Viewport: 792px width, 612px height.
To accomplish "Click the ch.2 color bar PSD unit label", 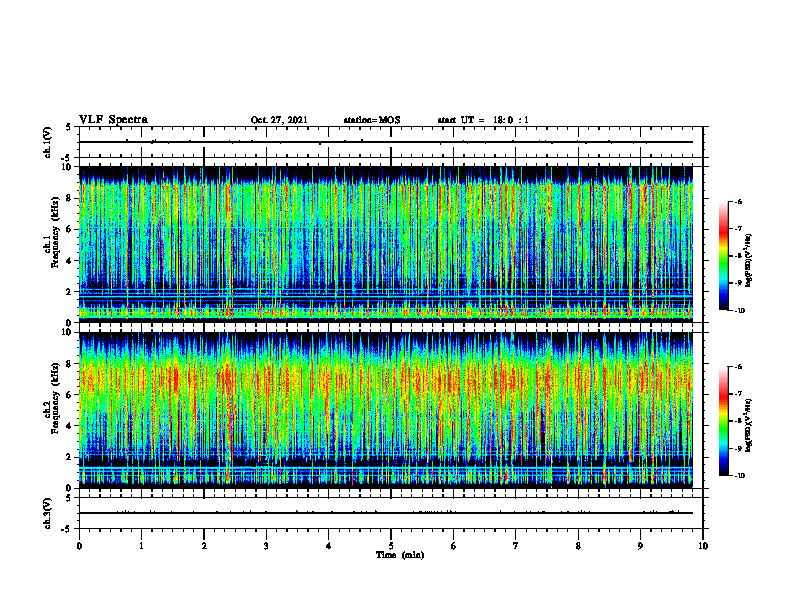I will (749, 426).
